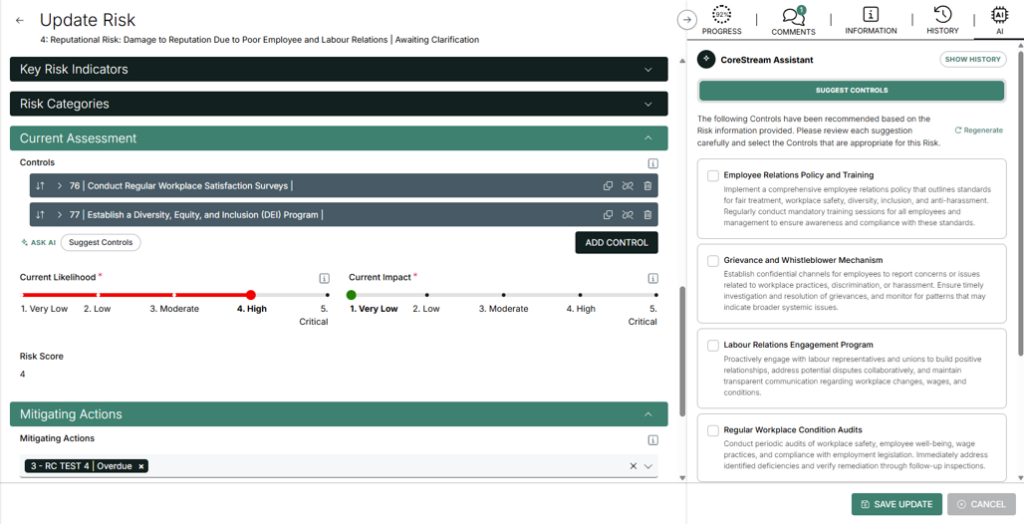Expand the Key Risk Indicators section
Screen dimensions: 1024x524
pyautogui.click(x=338, y=69)
